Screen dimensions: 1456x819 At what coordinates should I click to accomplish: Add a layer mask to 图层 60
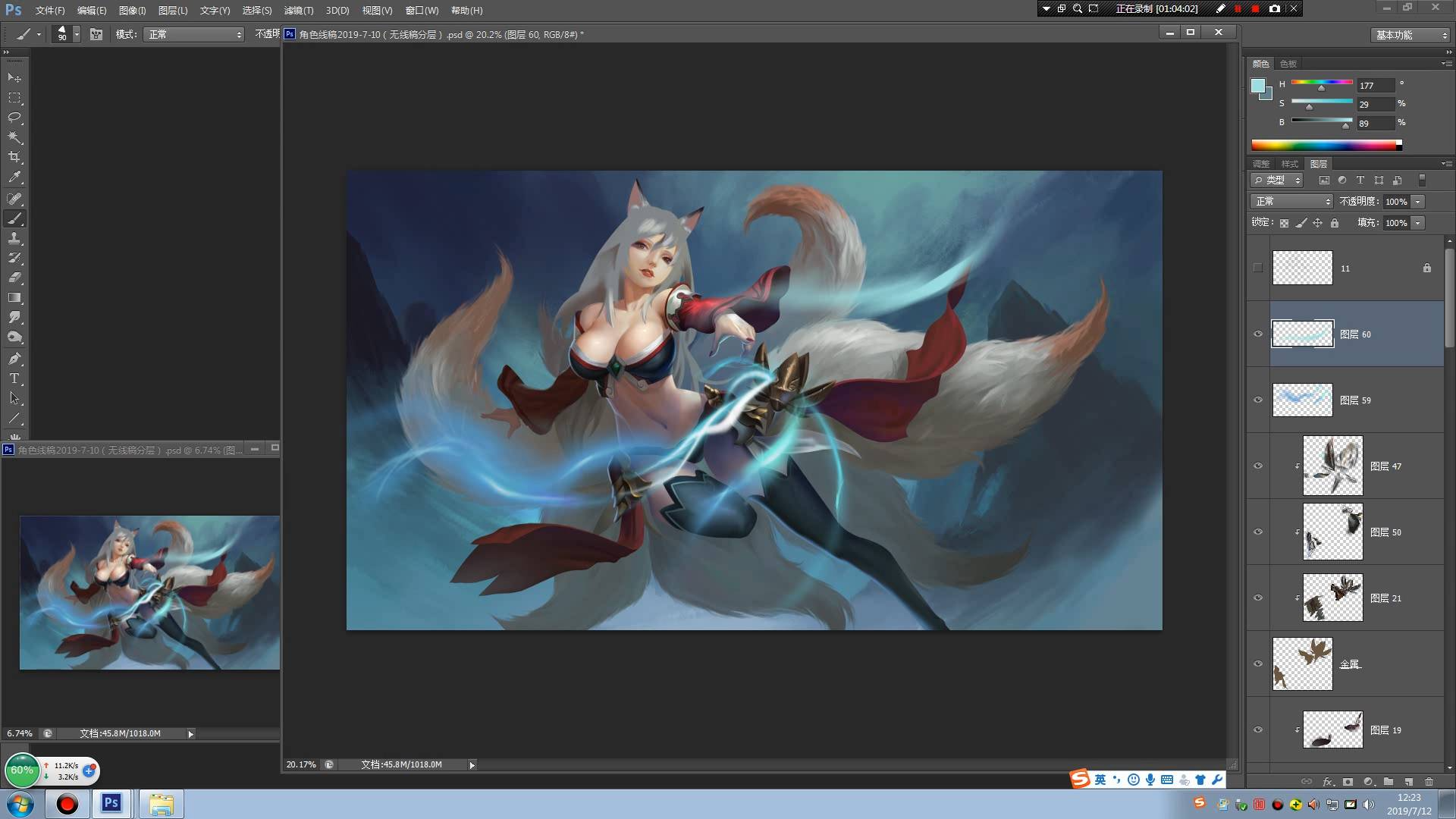point(1348,781)
